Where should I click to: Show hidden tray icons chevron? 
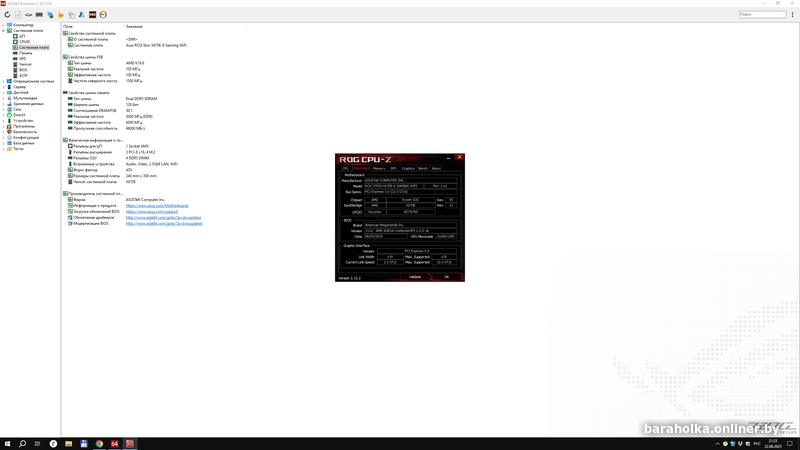point(717,444)
